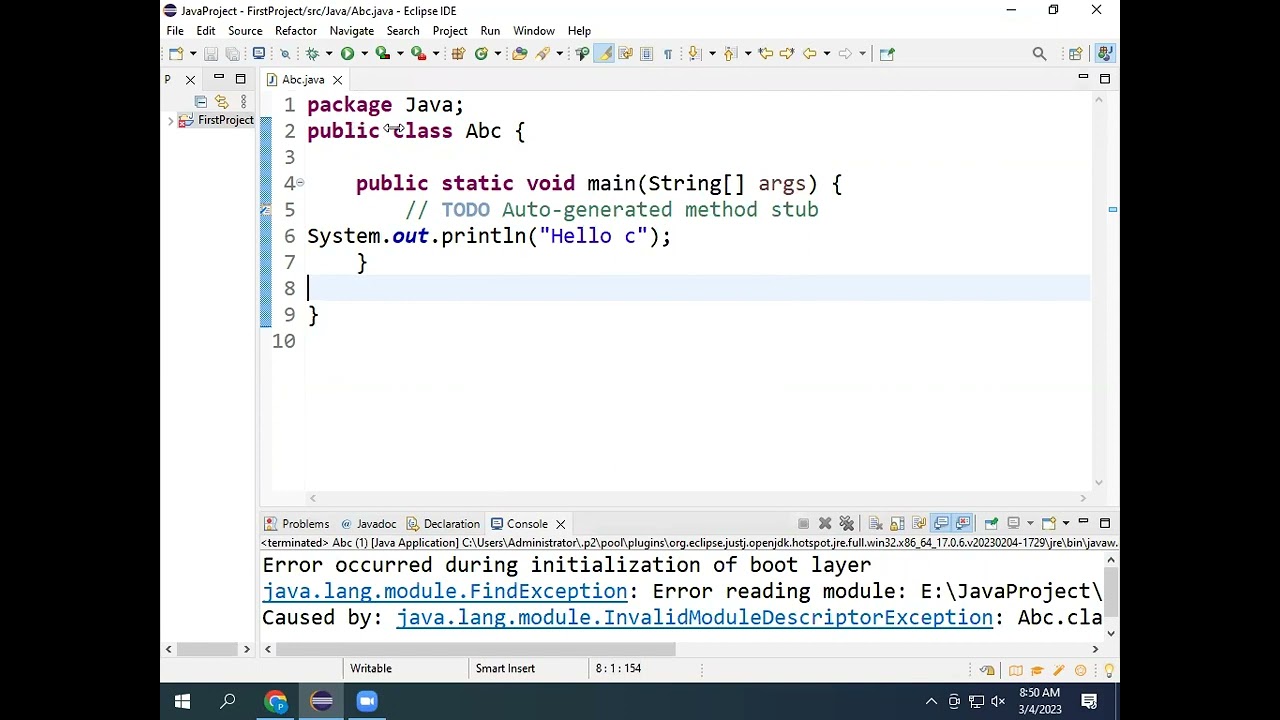
Task: Click the Pin Editor toolbar icon
Action: [x=887, y=54]
